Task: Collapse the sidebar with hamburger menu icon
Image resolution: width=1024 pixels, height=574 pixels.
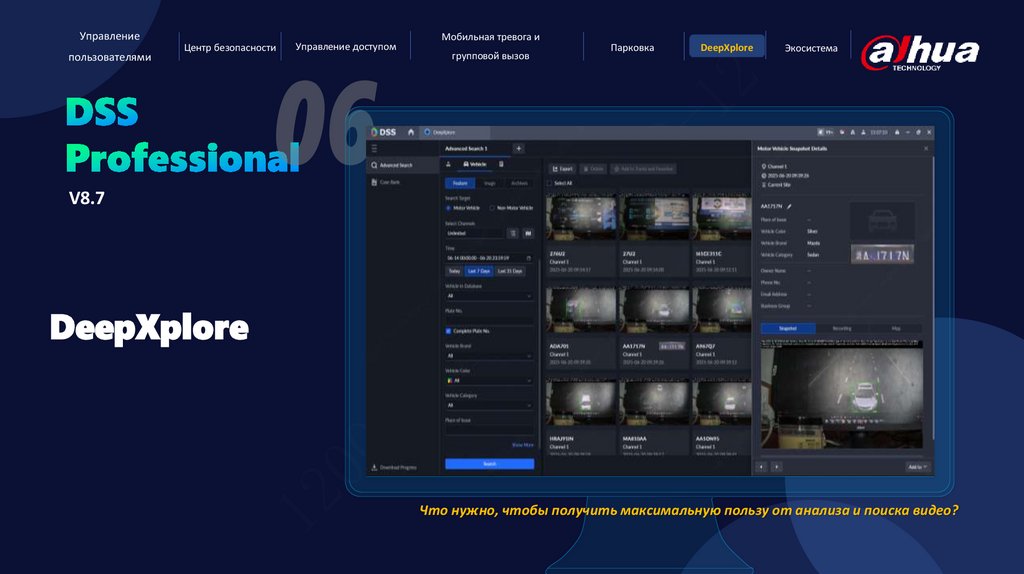Action: (x=374, y=149)
